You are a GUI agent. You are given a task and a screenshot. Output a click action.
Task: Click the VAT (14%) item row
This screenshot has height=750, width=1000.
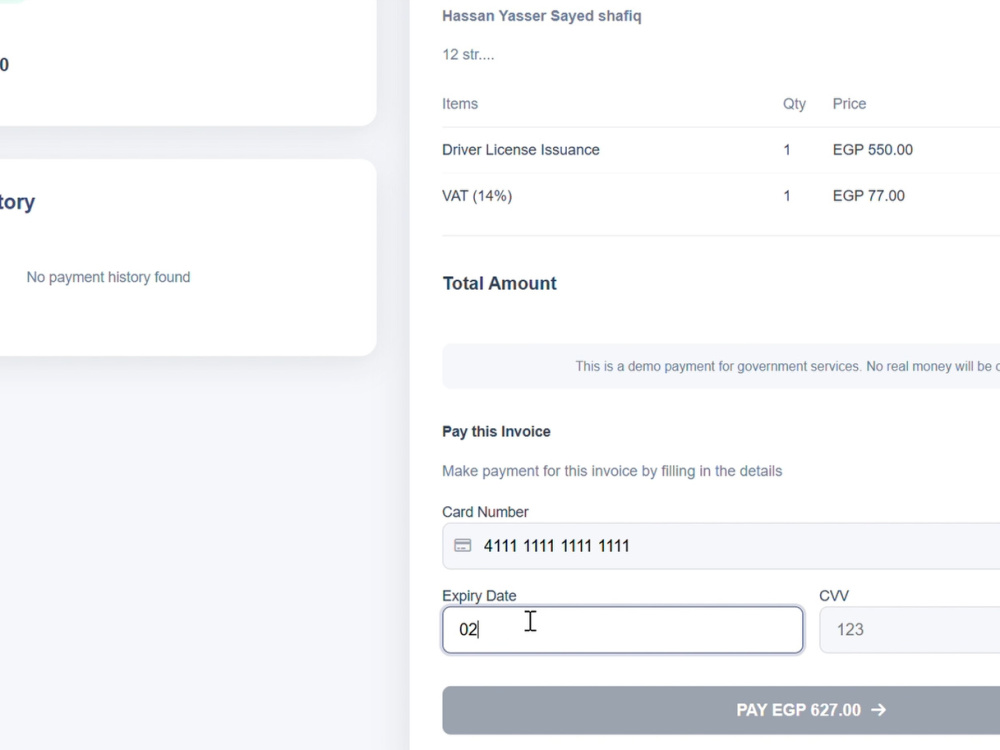click(721, 196)
